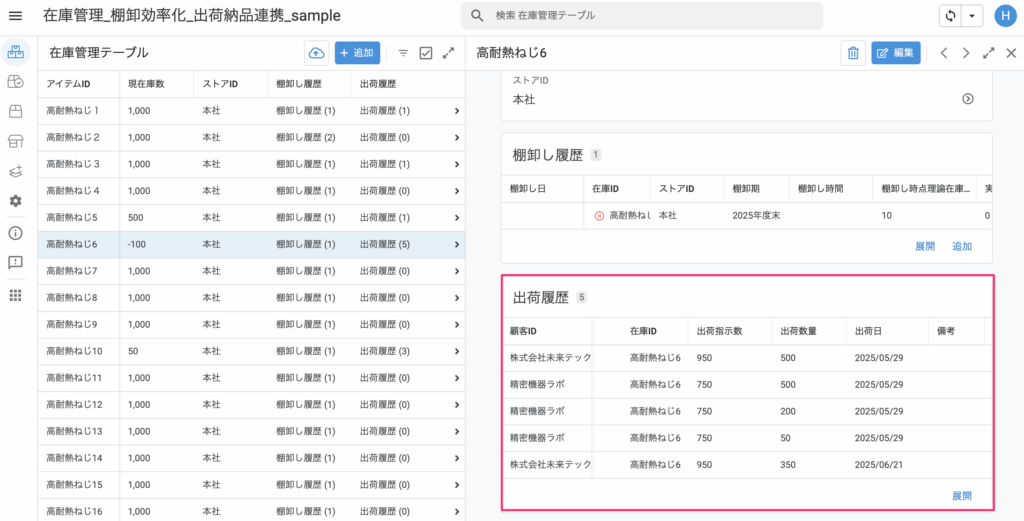This screenshot has width=1024, height=521.
Task: Click the ＋追加 button in table header
Action: click(x=357, y=53)
